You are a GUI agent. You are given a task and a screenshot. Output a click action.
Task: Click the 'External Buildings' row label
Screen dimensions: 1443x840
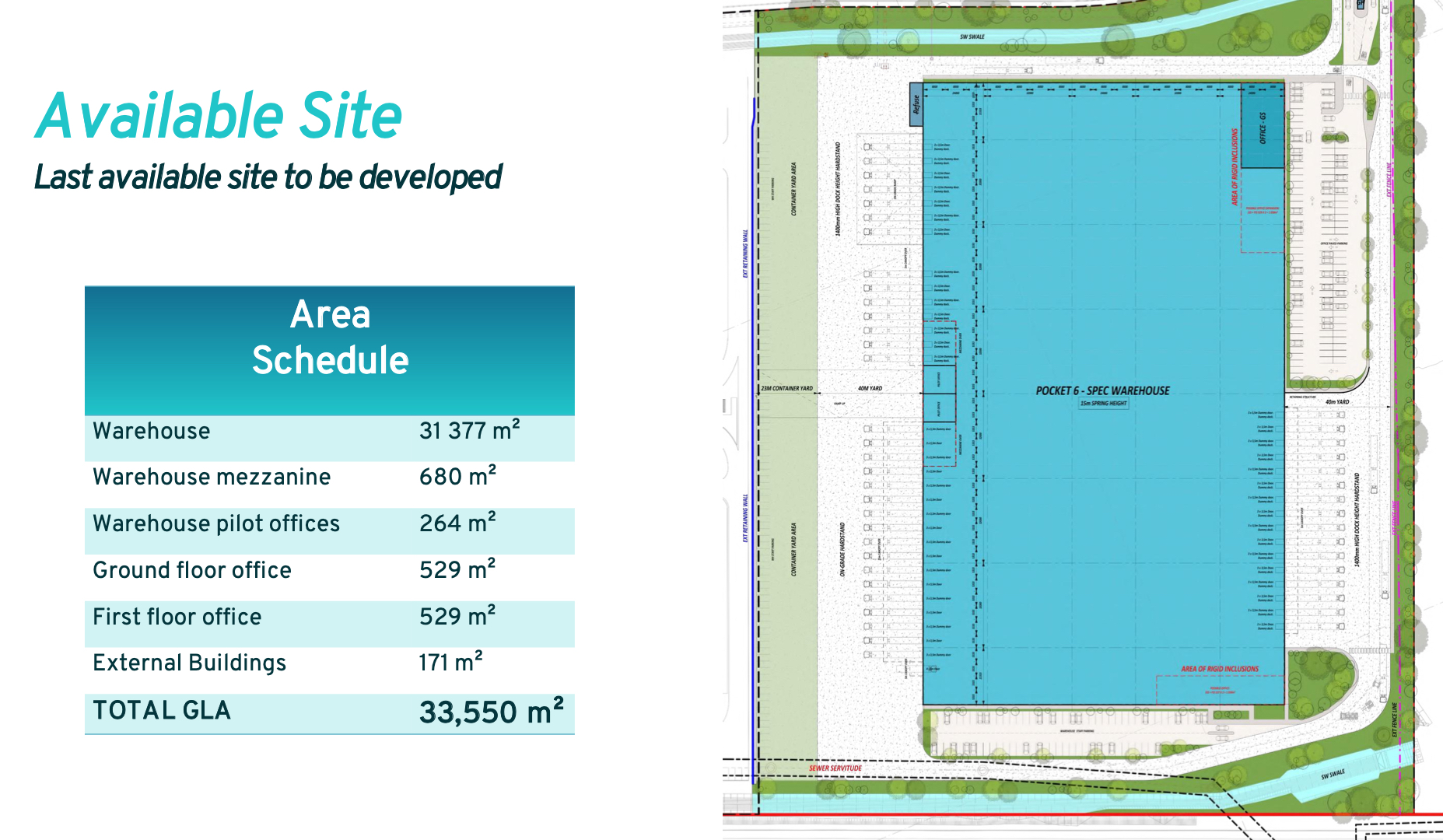click(190, 663)
